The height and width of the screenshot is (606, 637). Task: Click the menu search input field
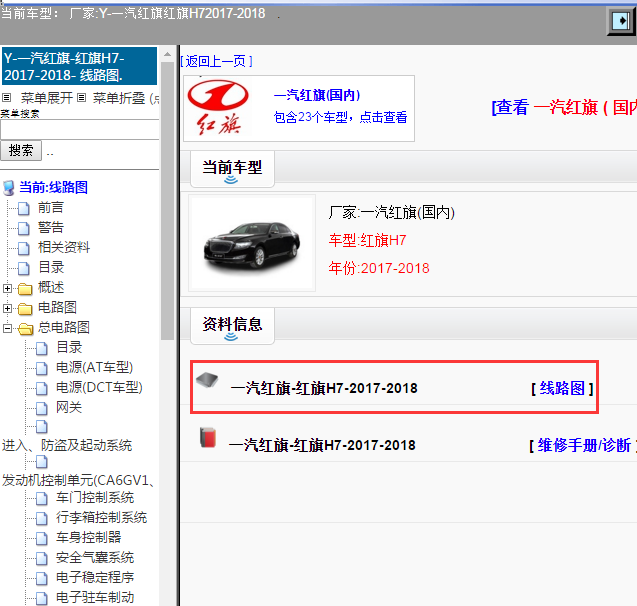coord(80,130)
